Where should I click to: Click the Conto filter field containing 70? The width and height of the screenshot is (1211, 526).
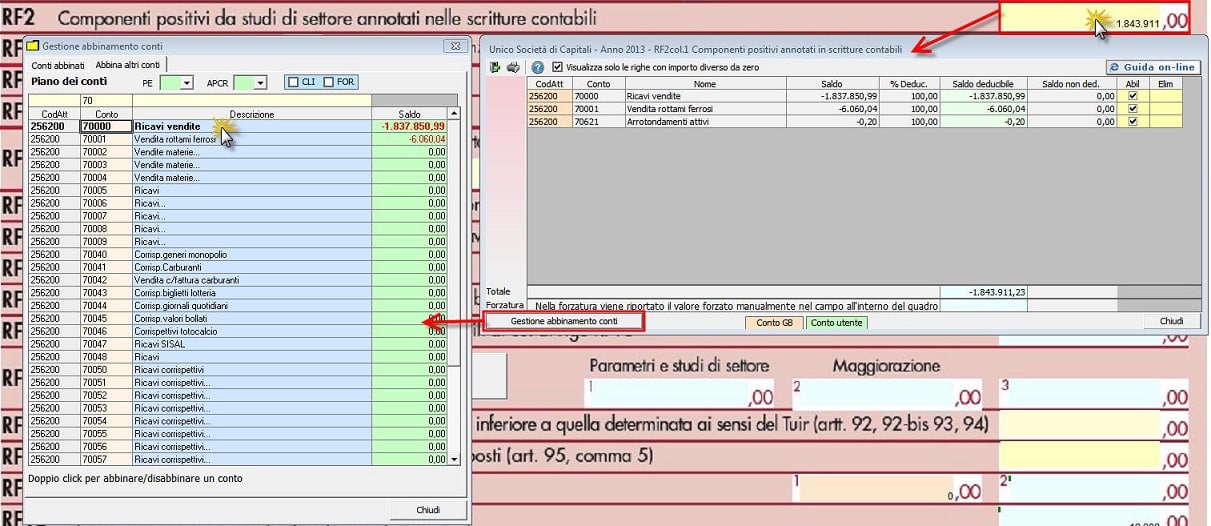pyautogui.click(x=105, y=101)
